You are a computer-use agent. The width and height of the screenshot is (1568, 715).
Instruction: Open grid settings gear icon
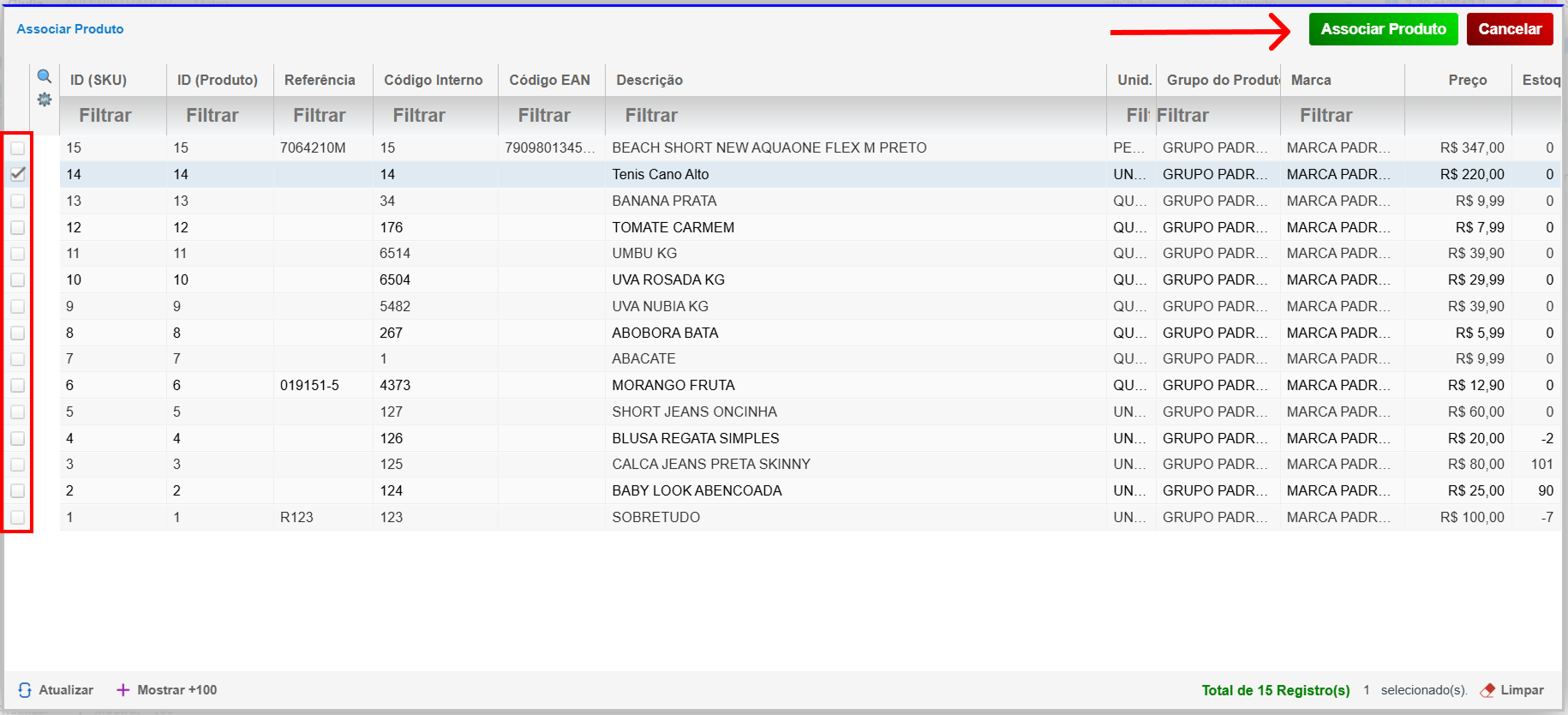tap(45, 100)
